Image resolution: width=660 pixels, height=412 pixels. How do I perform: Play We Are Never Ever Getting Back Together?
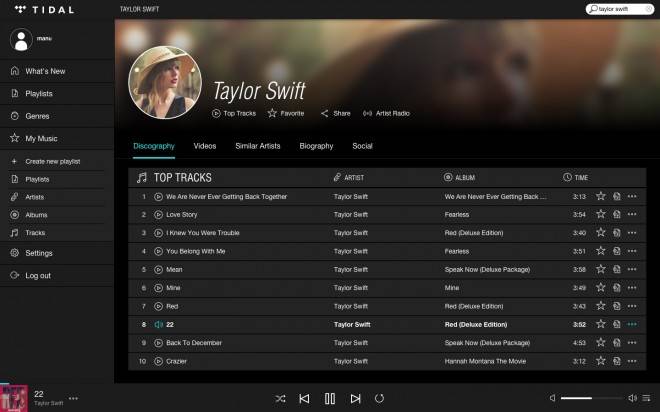tap(158, 197)
